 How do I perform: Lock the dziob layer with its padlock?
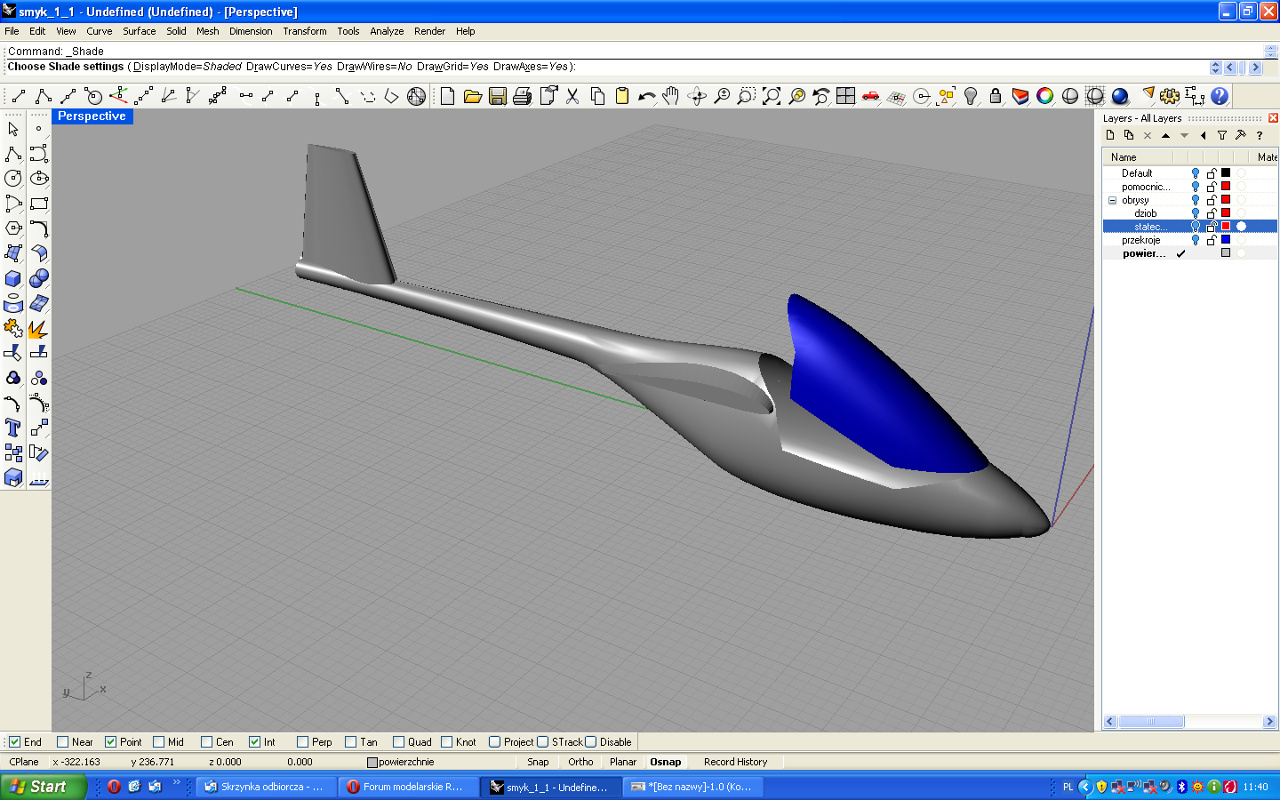[x=1211, y=213]
